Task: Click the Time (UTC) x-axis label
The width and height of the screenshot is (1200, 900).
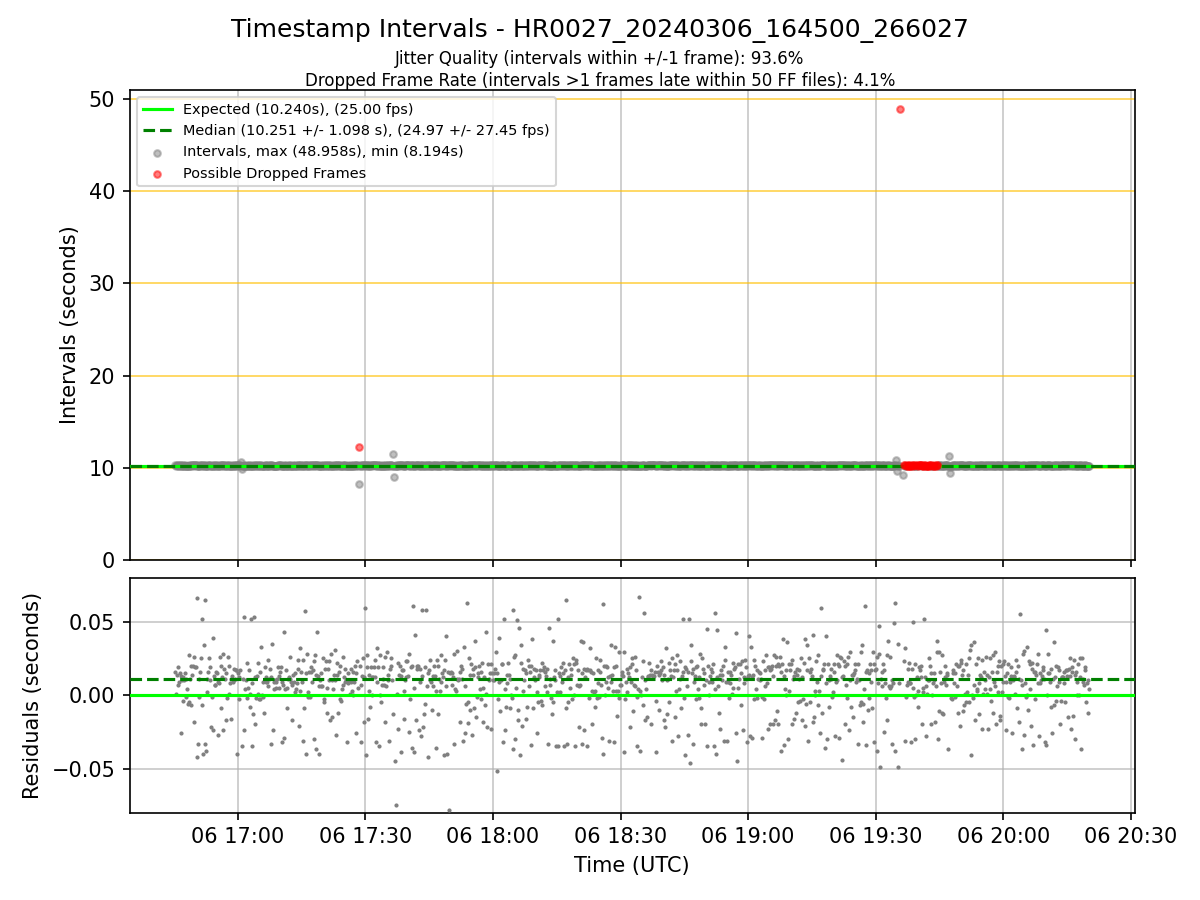Action: click(x=631, y=865)
